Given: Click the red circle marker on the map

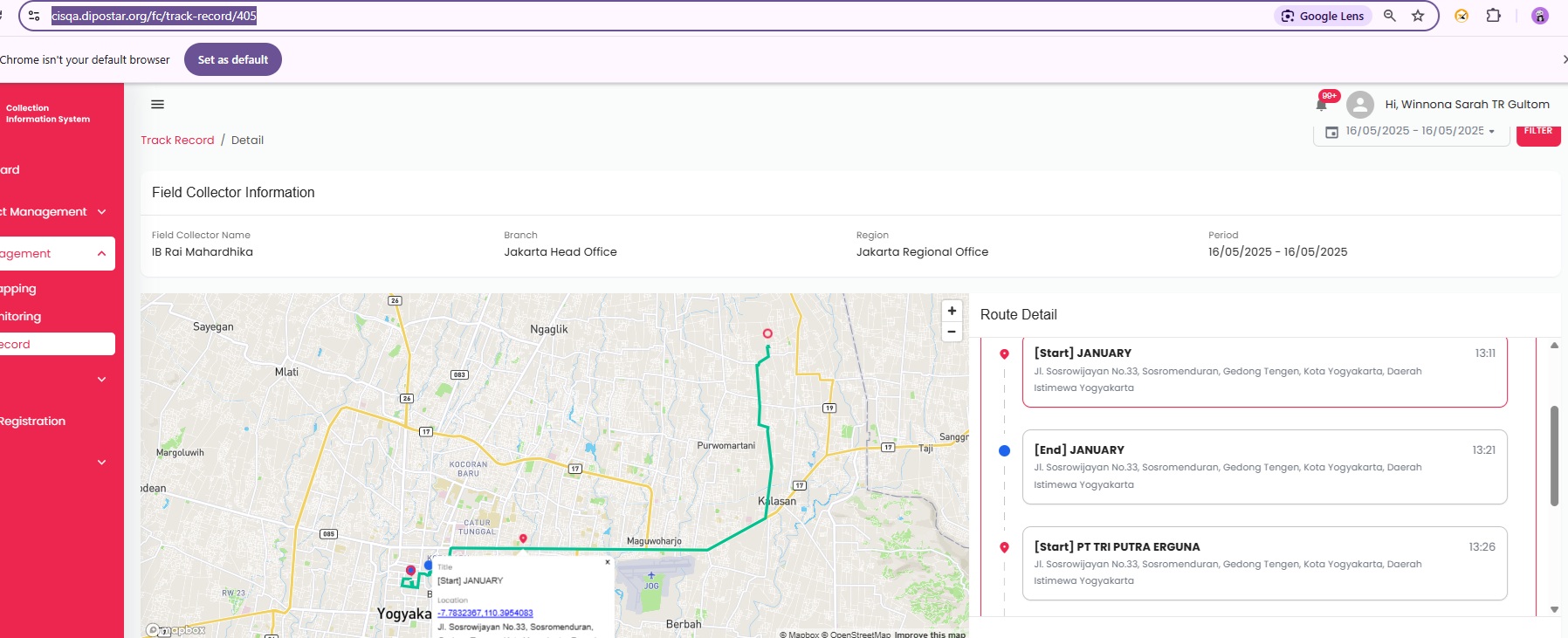Looking at the screenshot, I should tap(767, 333).
